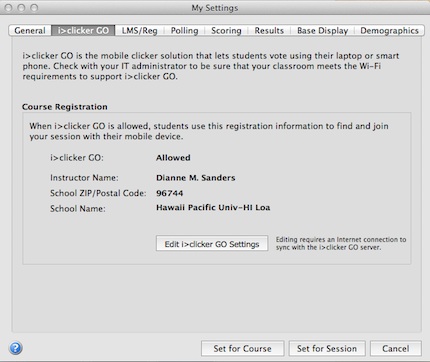Open the LMS/Reg tab
430x362 pixels.
coord(139,30)
